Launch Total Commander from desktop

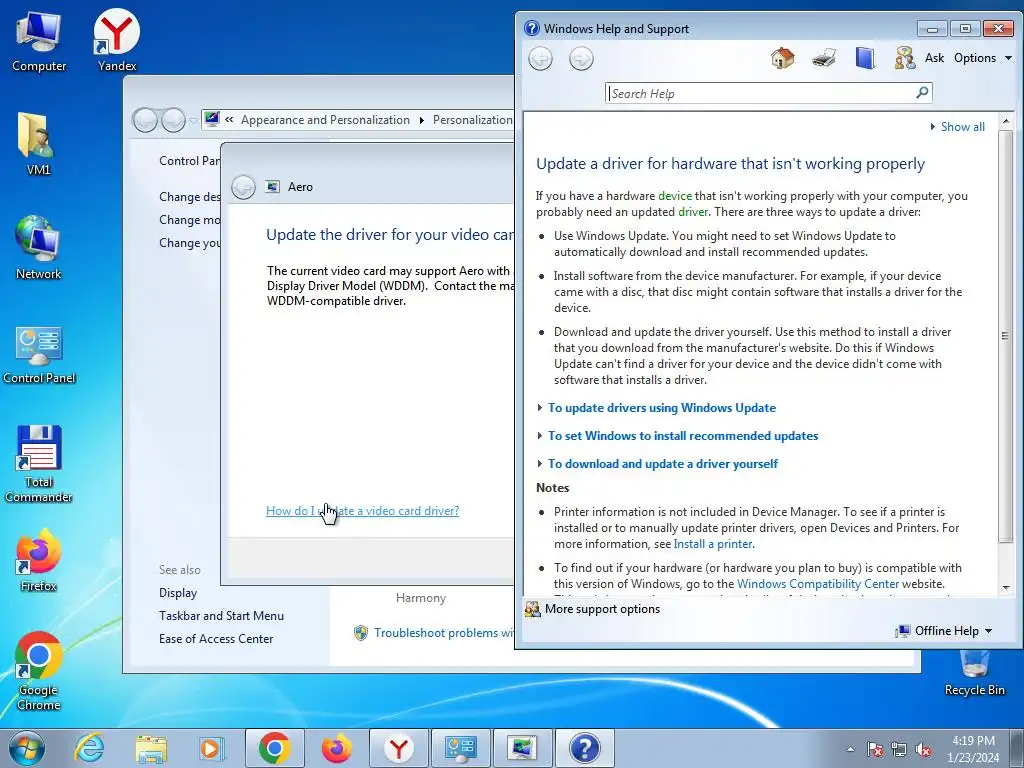point(39,464)
